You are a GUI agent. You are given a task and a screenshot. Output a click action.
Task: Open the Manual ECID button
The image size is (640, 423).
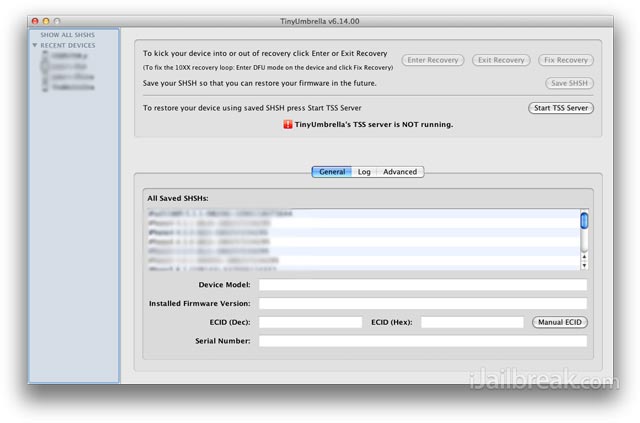pyautogui.click(x=560, y=322)
